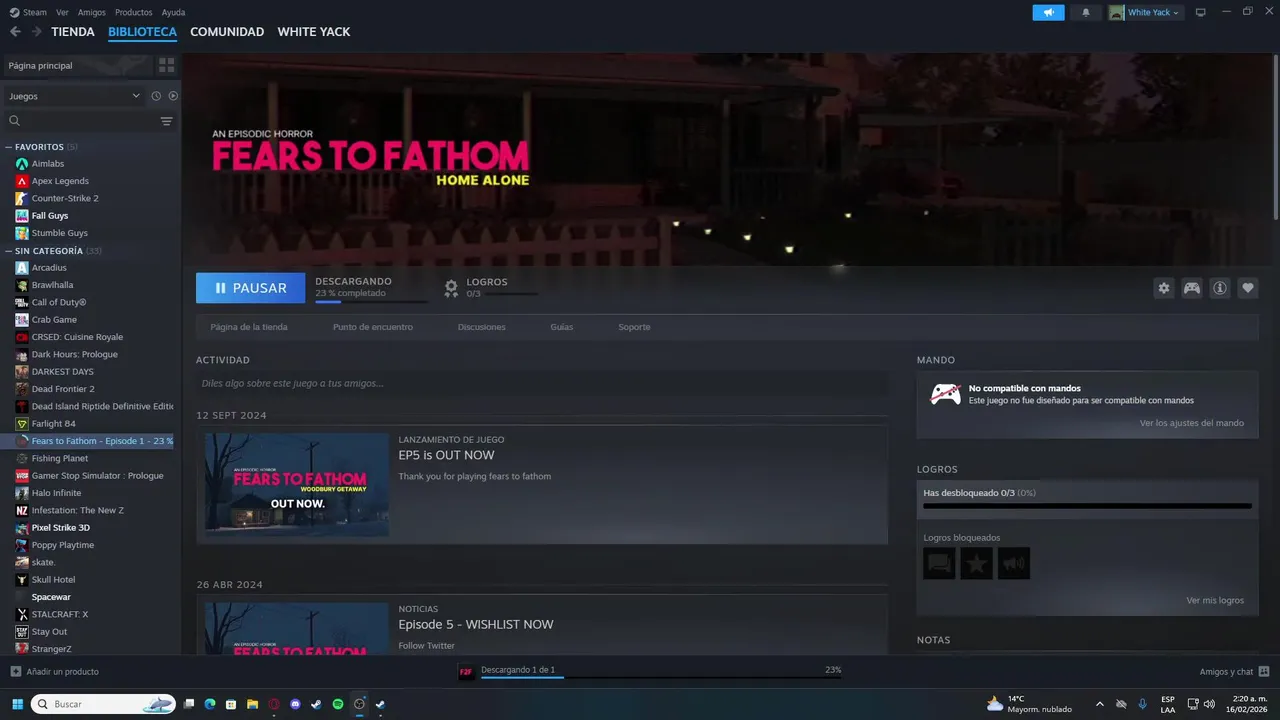Viewport: 1280px width, 720px height.
Task: Sort library by recent activity clock icon
Action: (x=156, y=96)
